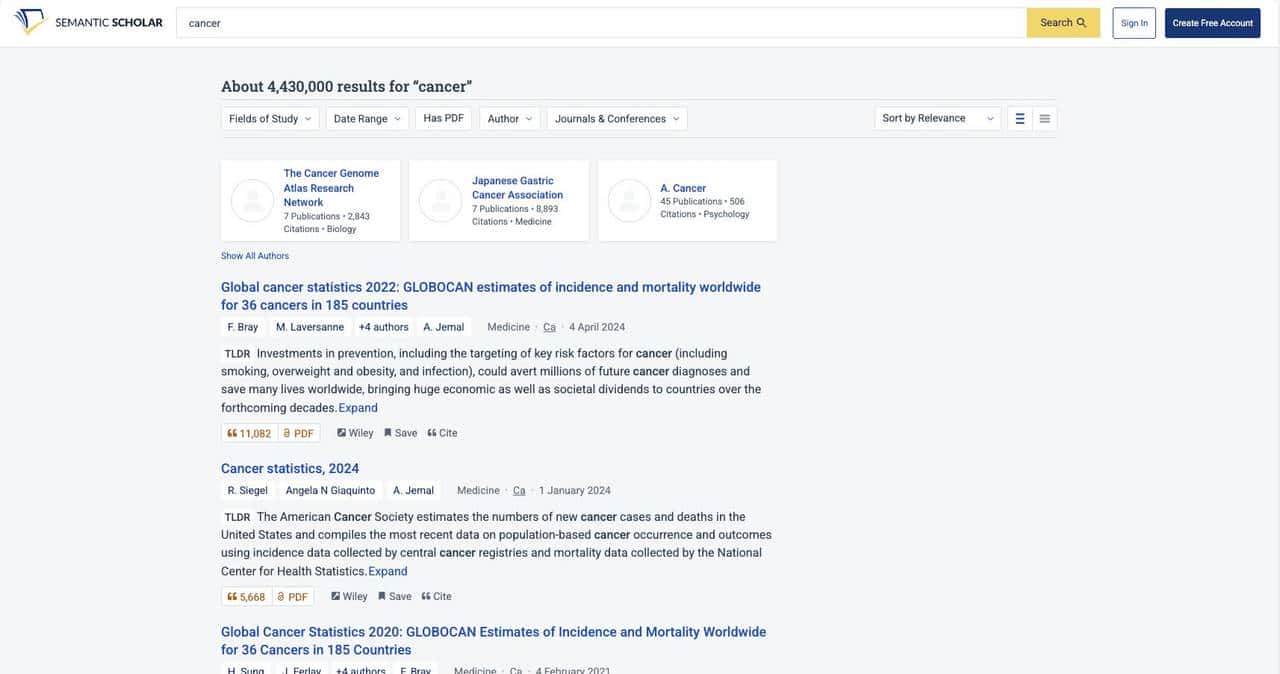Switch to expanded list view icon

point(1020,118)
